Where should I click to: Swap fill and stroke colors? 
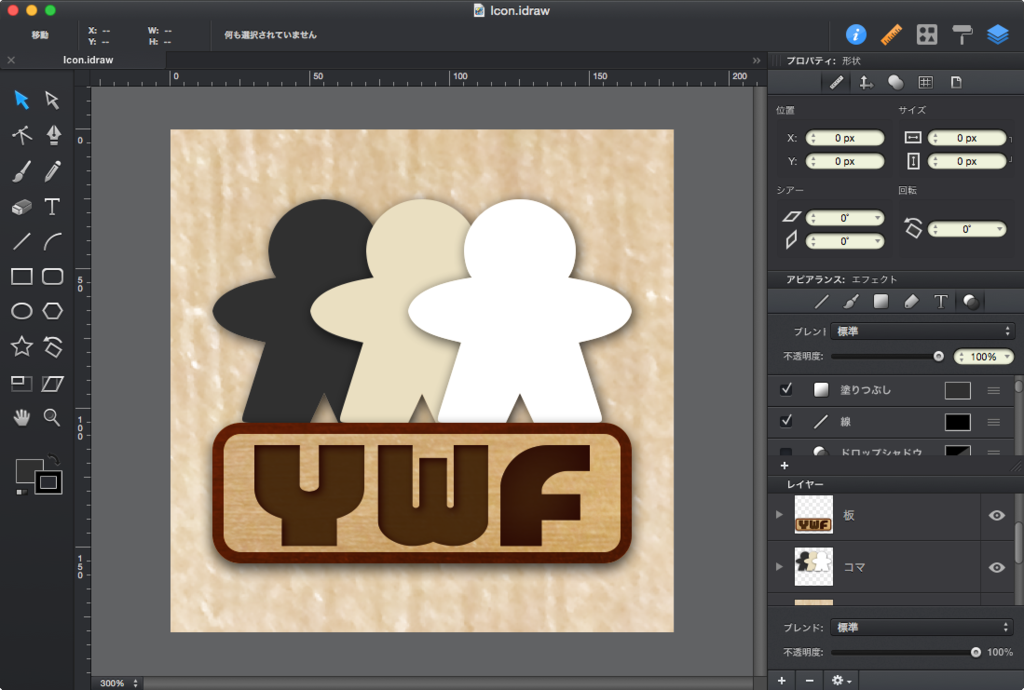pos(54,460)
